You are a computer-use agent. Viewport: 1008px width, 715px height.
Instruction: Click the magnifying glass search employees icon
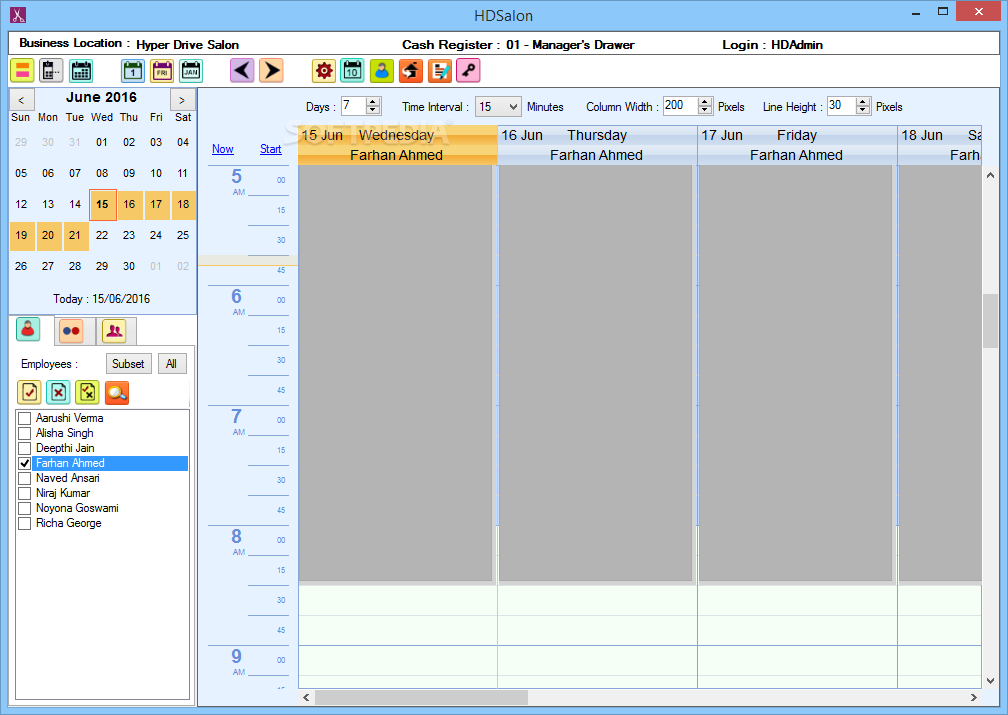(117, 392)
